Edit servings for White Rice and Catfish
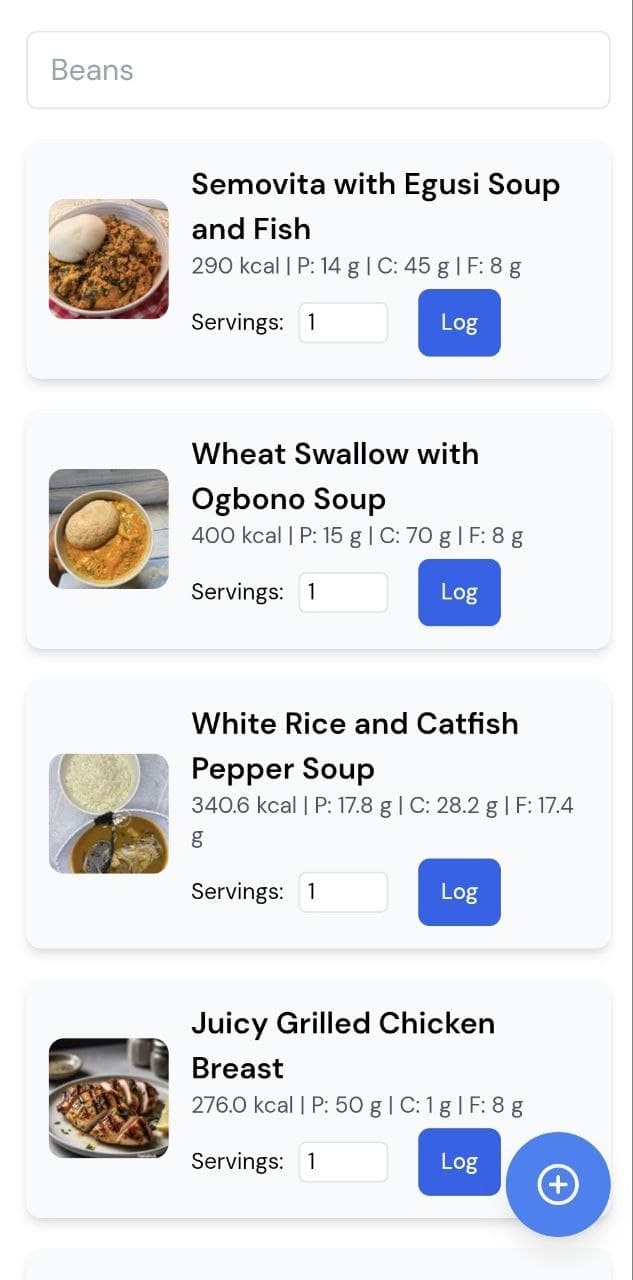 [343, 892]
